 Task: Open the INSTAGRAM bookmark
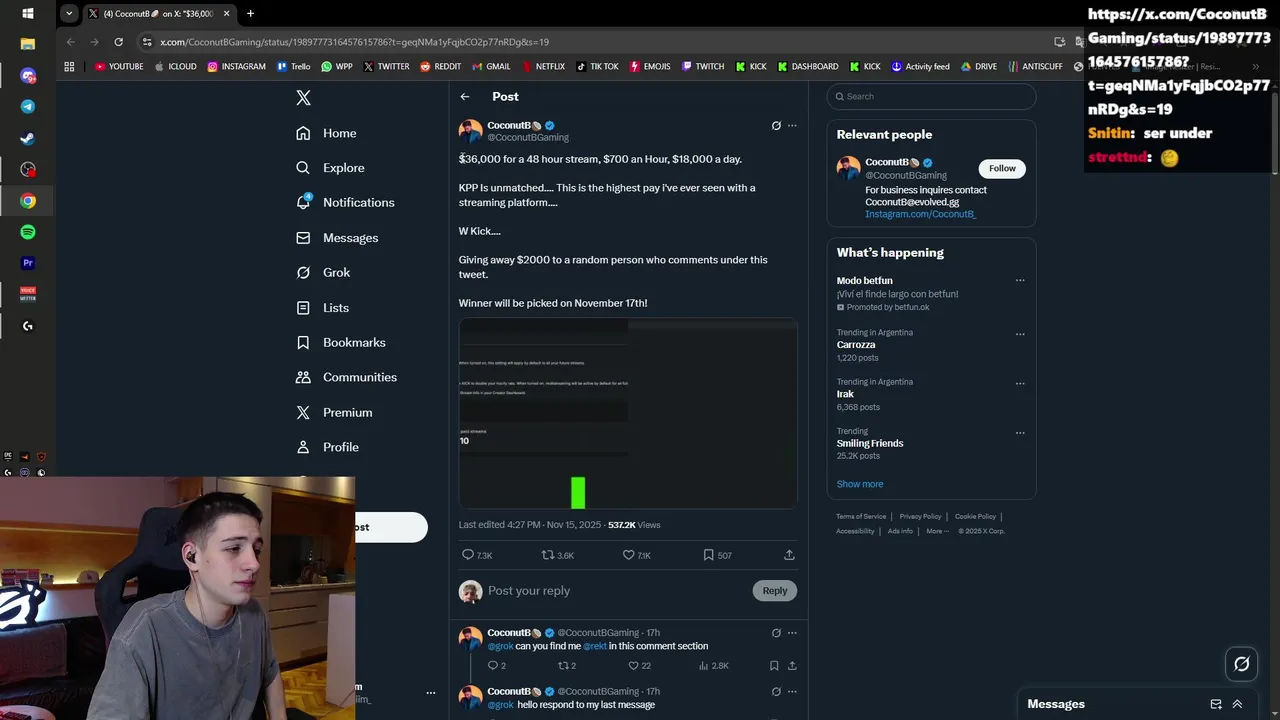[237, 66]
